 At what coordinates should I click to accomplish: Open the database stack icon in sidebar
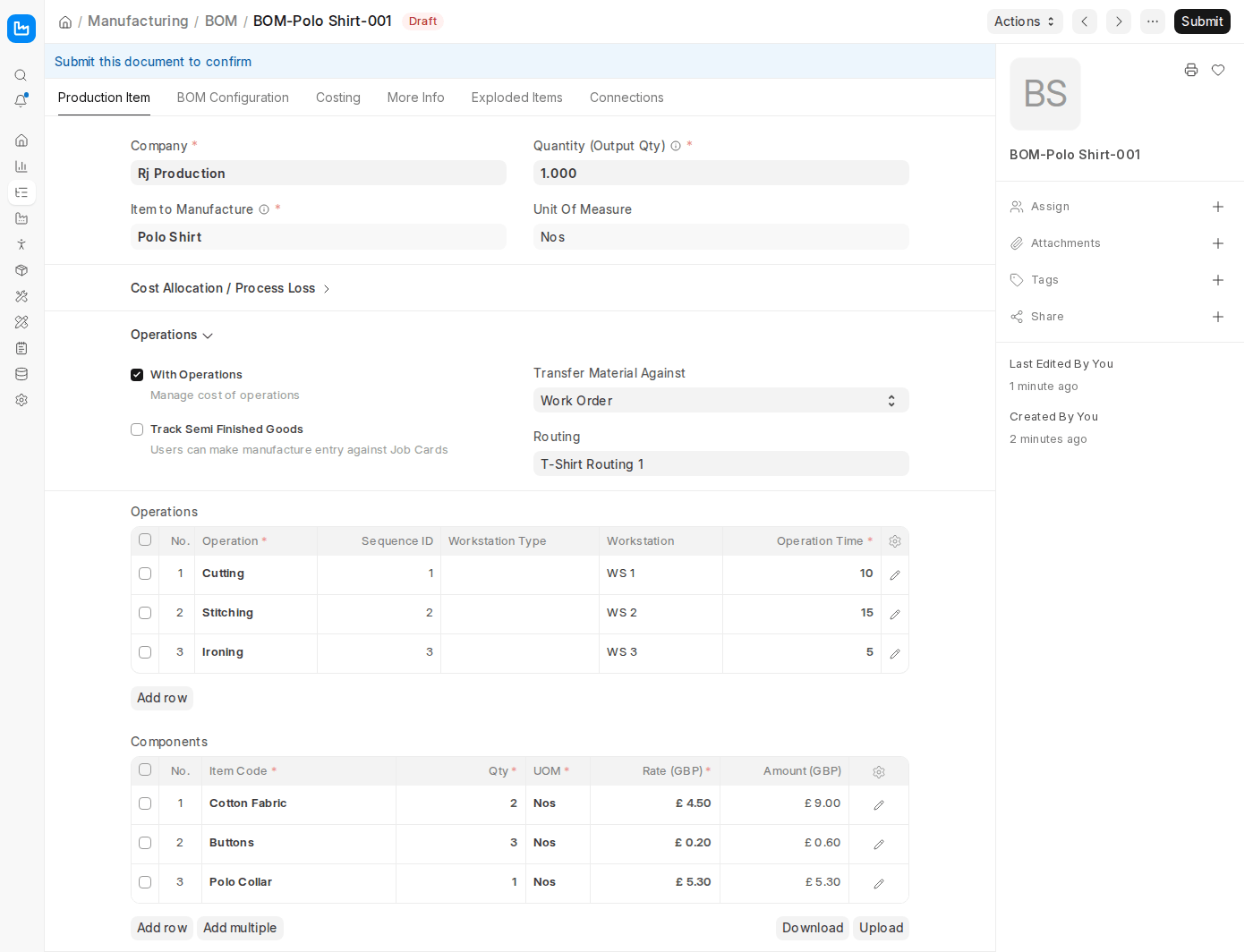[x=21, y=374]
